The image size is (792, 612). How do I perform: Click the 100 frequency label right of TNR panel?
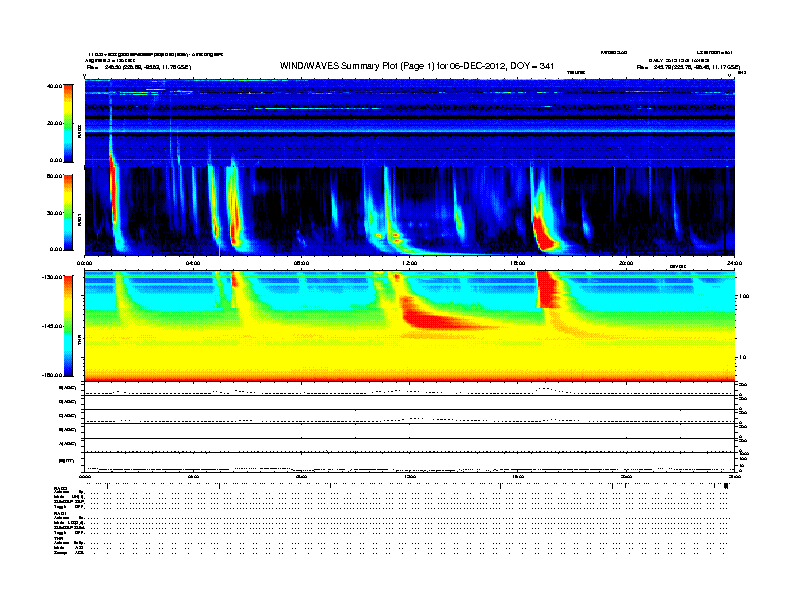744,296
